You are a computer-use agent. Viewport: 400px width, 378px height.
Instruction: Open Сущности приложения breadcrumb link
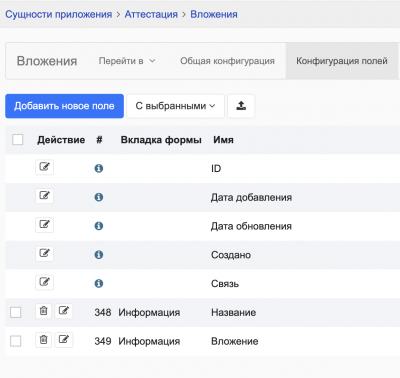pos(59,14)
